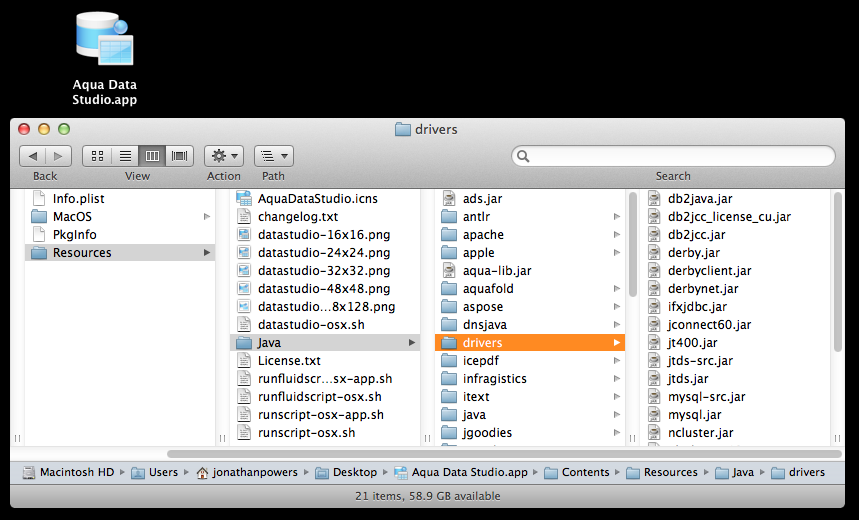The image size is (859, 520).
Task: Select aqua-lib.jar file icon
Action: coord(449,271)
